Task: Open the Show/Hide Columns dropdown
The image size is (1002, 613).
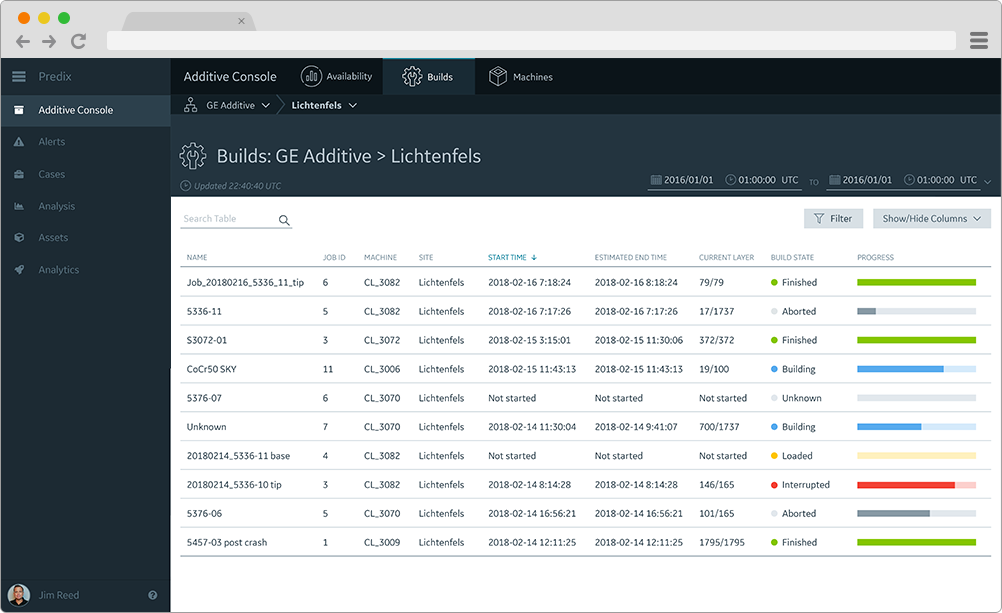Action: tap(932, 219)
